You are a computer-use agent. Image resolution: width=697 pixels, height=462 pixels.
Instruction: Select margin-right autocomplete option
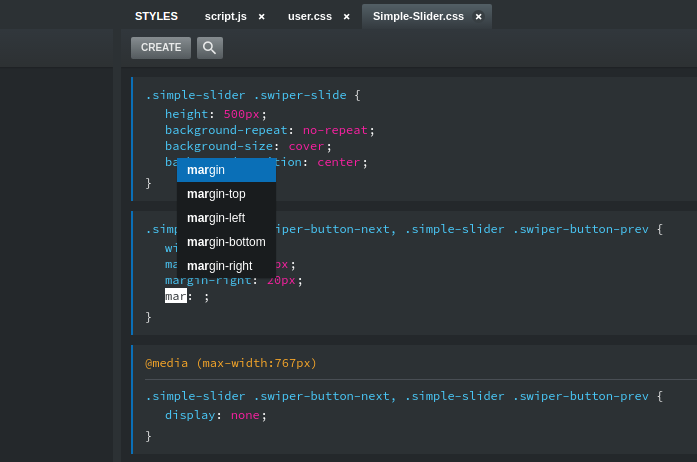tap(226, 266)
